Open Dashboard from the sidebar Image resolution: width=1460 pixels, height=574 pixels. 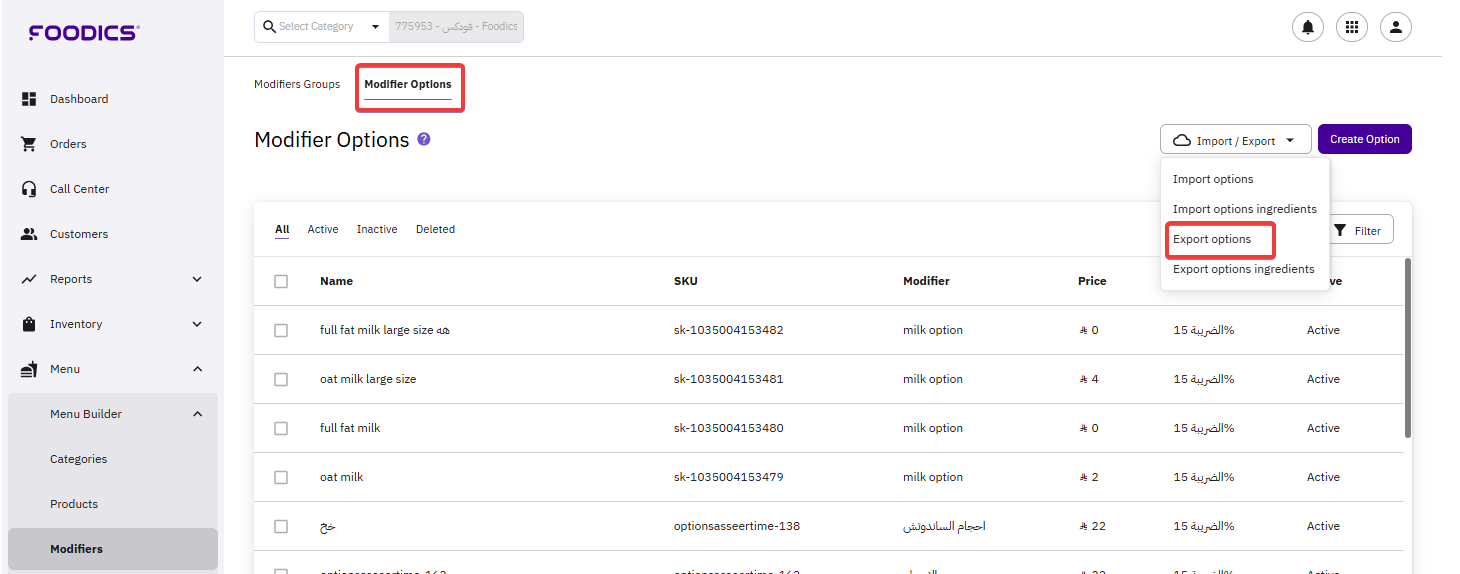(79, 99)
